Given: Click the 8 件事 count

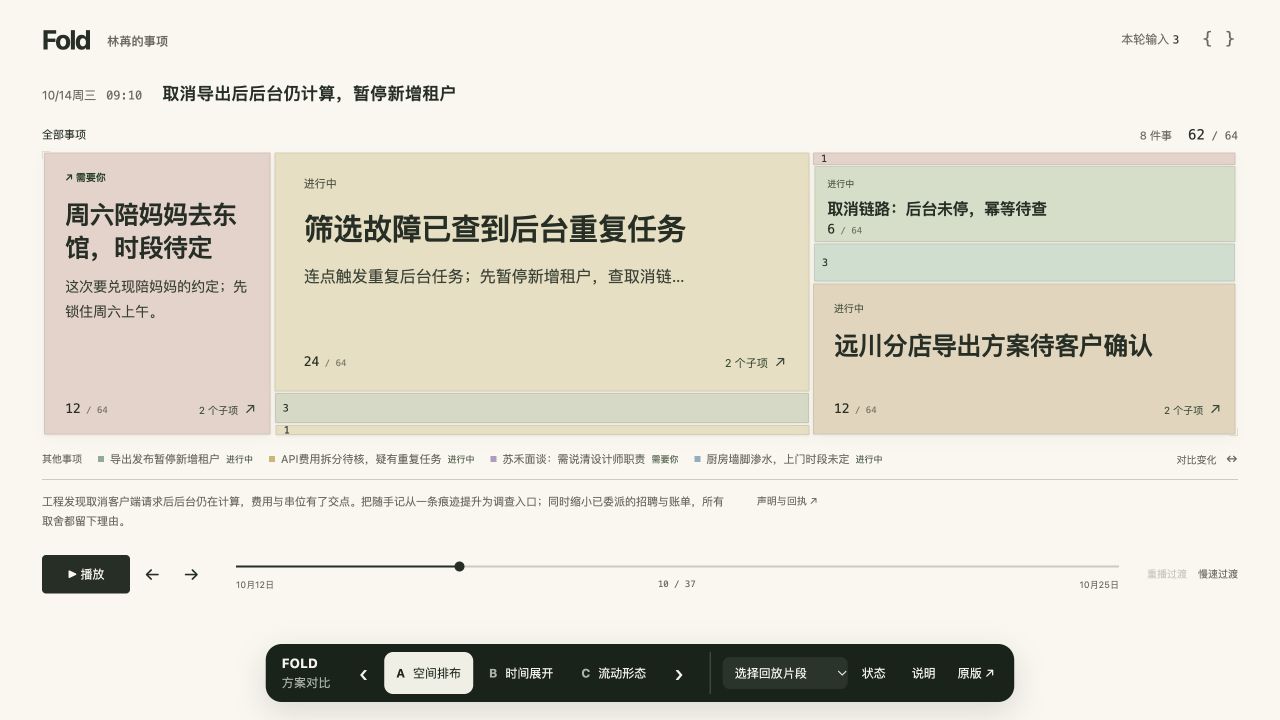Looking at the screenshot, I should coord(1155,135).
